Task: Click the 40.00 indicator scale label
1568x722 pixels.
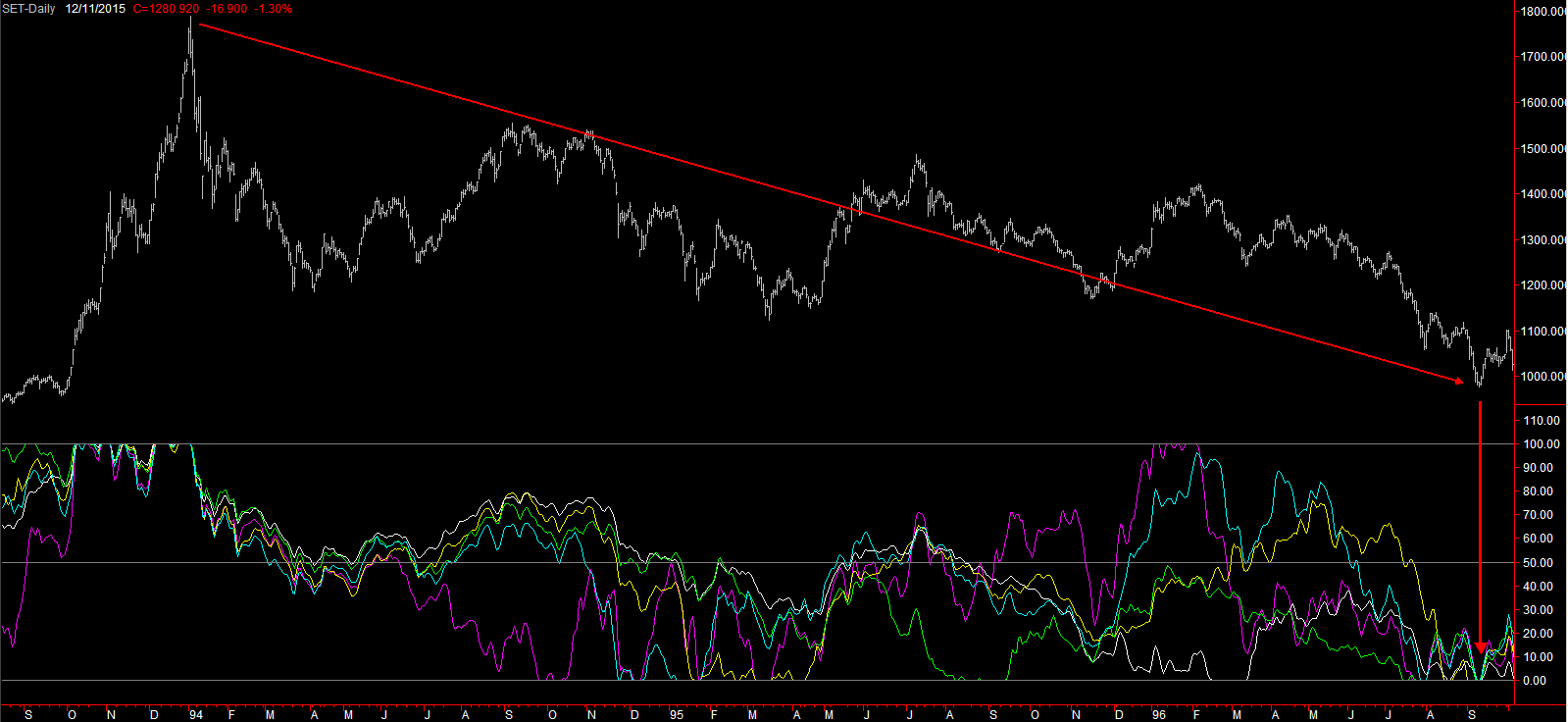Action: (1539, 587)
